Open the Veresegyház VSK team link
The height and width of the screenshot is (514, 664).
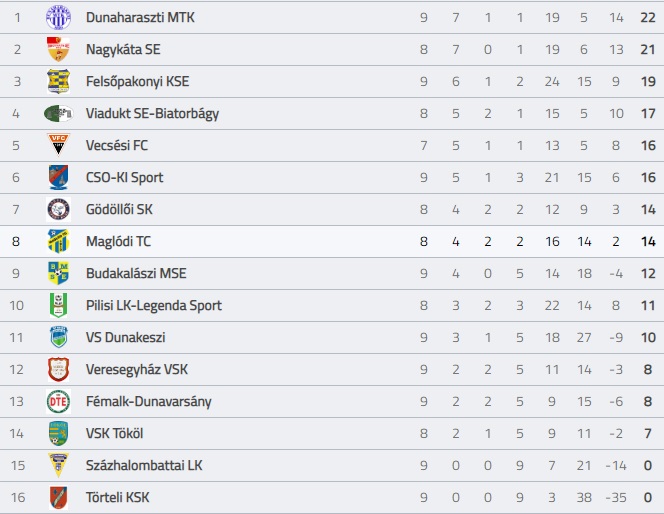[137, 370]
